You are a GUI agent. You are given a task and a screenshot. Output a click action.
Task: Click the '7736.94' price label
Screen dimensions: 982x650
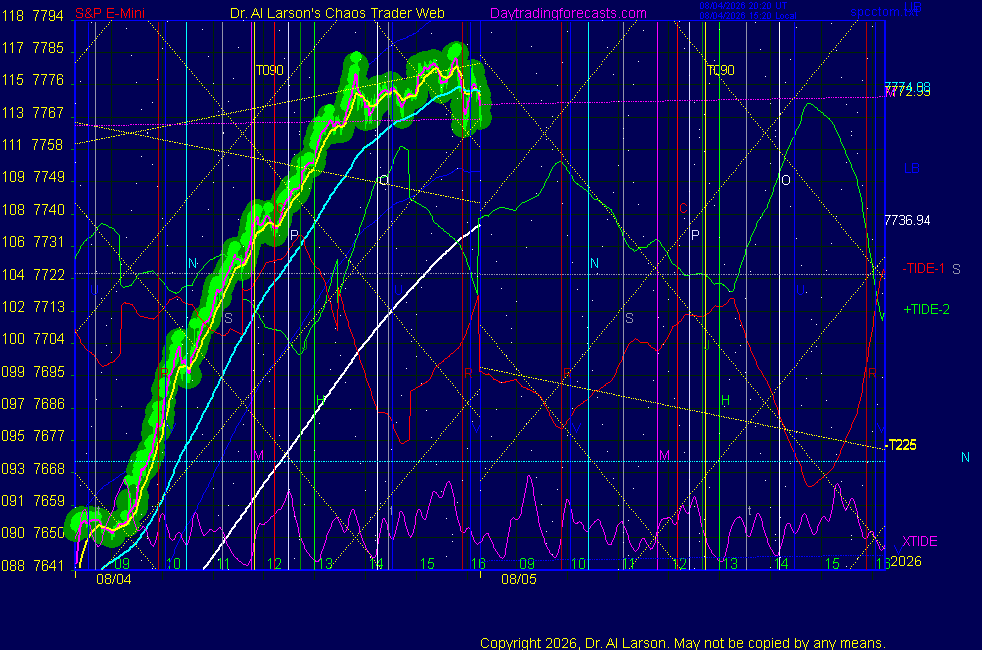pos(907,220)
